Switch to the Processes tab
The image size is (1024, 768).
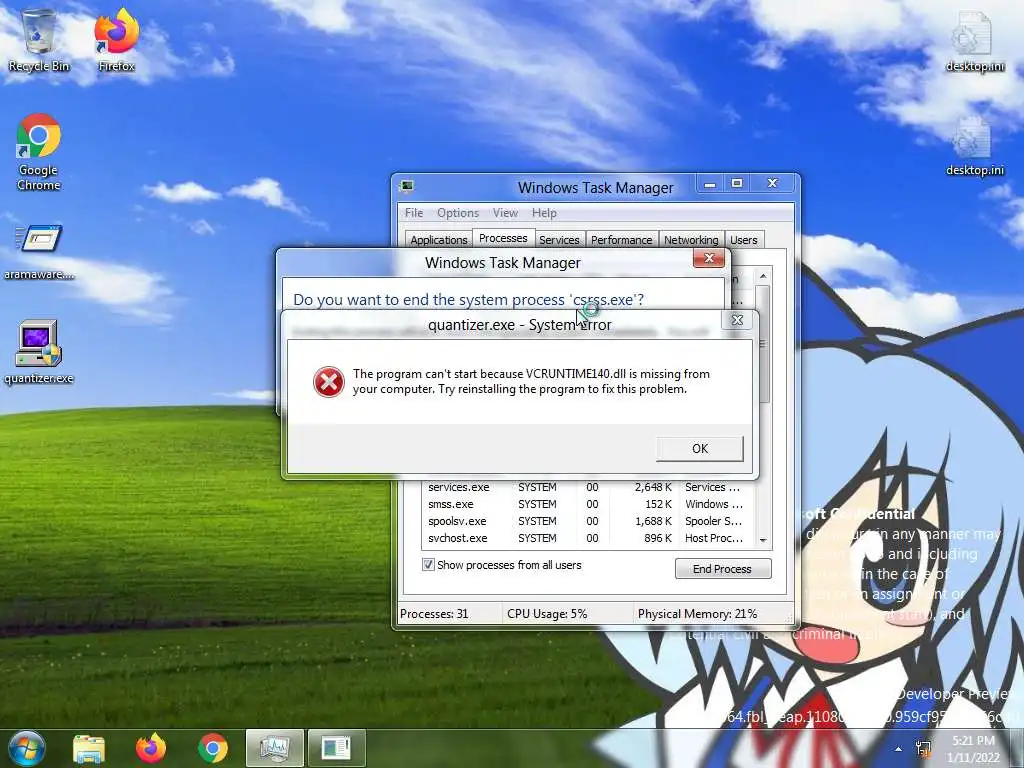pos(503,238)
